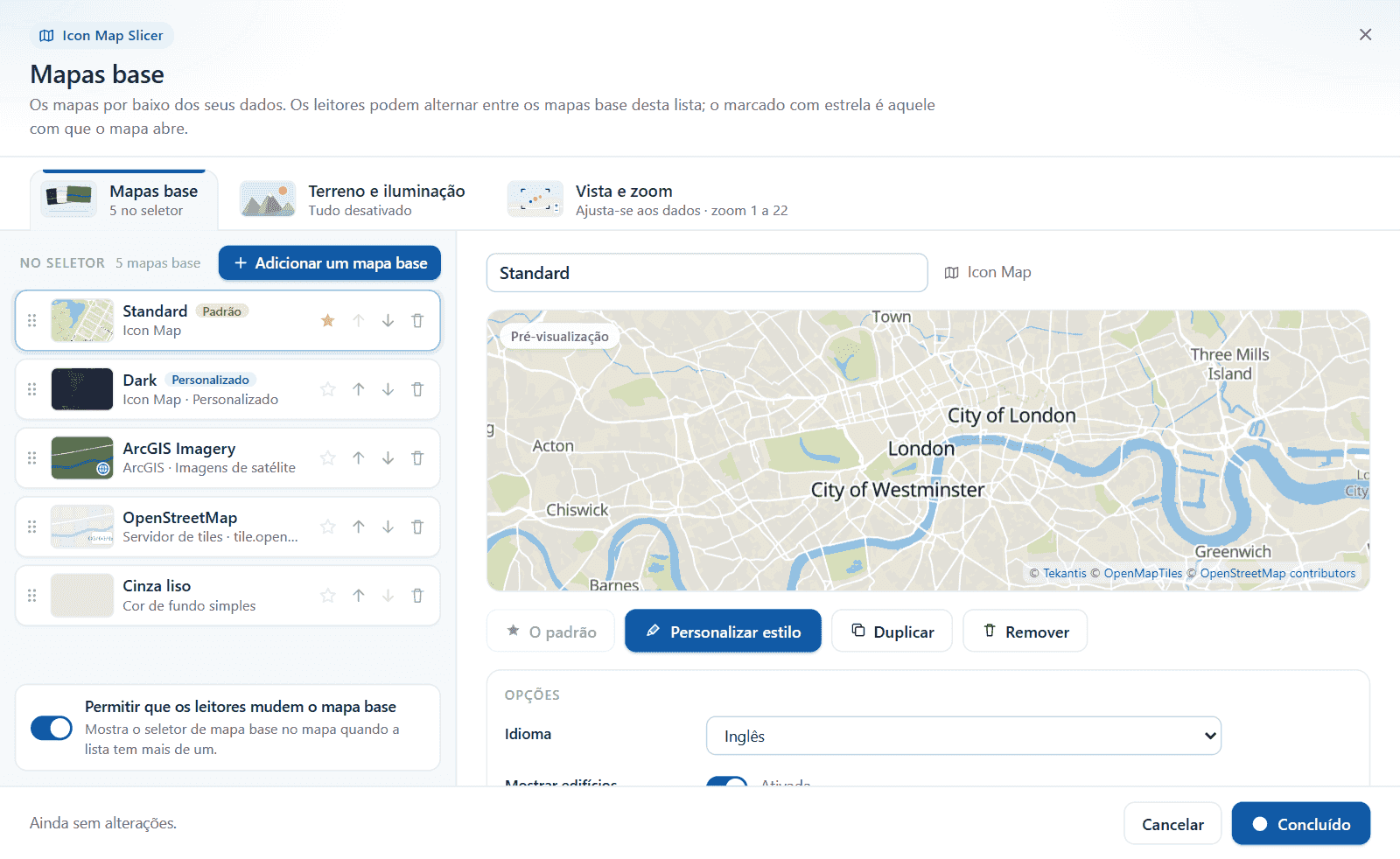Grab the drag handle of Dark row
1400x859 pixels.
[x=32, y=389]
